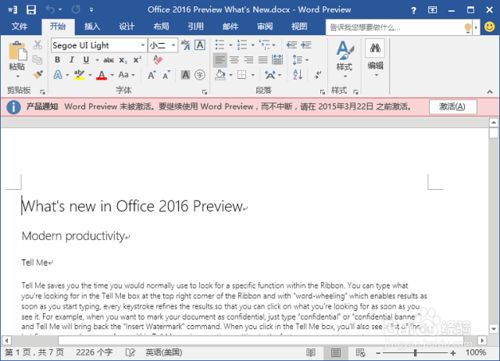Apply red font color
The image size is (500, 361).
coord(102,75)
